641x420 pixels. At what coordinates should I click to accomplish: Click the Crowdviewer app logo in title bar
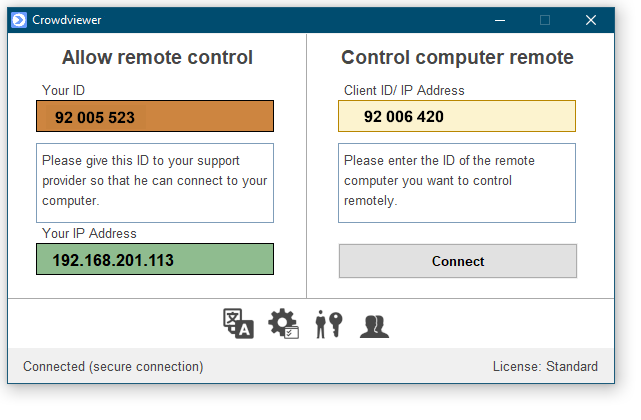click(x=19, y=19)
